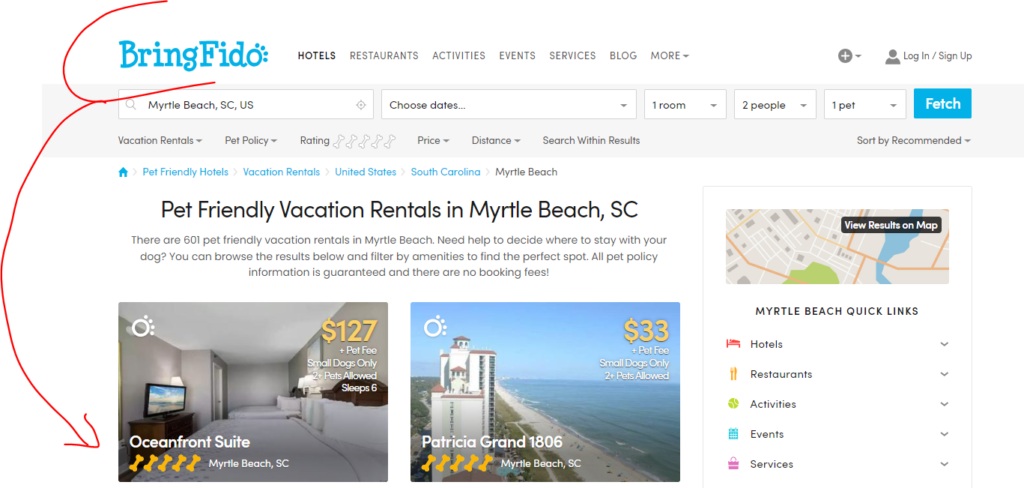Open the EVENTS nav menu item
The height and width of the screenshot is (488, 1024).
click(x=517, y=56)
